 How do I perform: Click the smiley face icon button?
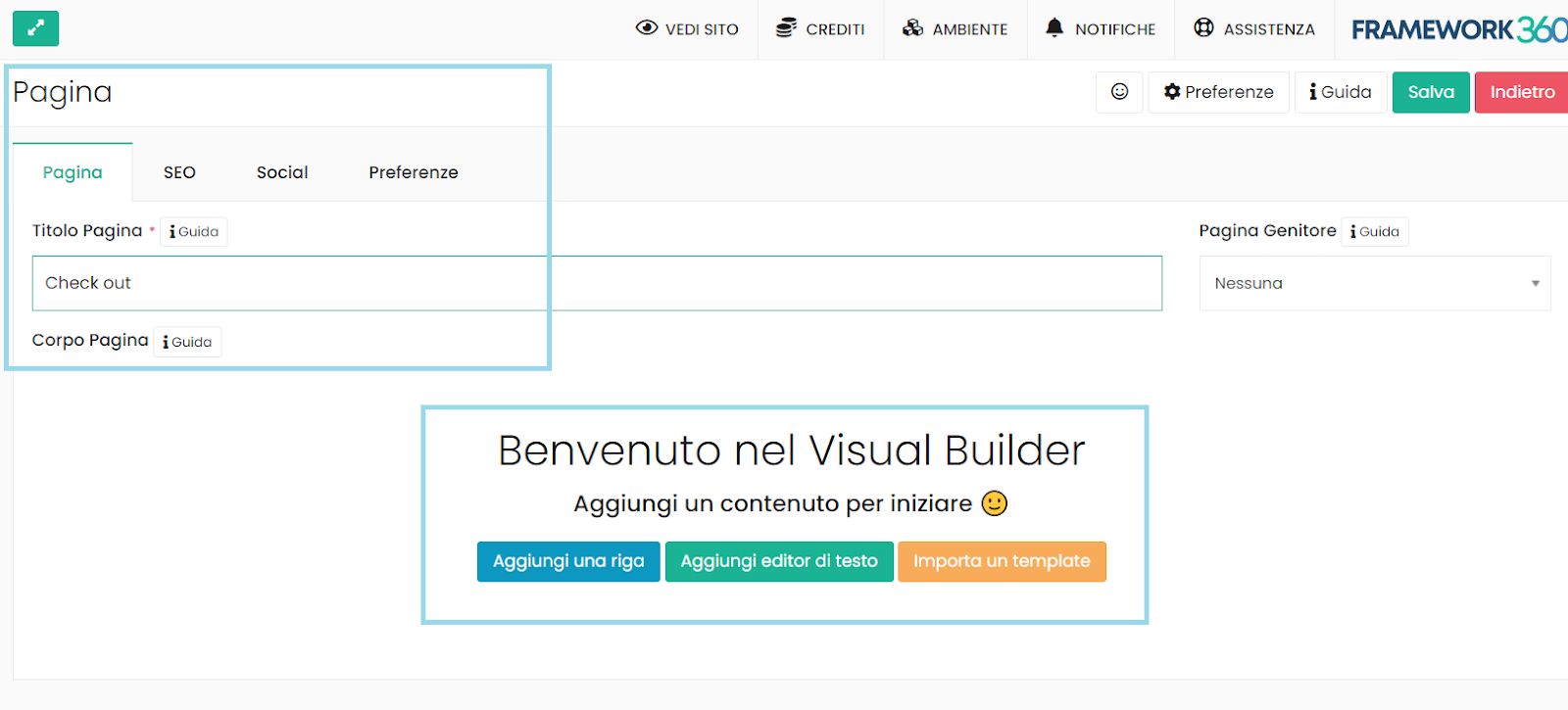click(1119, 92)
